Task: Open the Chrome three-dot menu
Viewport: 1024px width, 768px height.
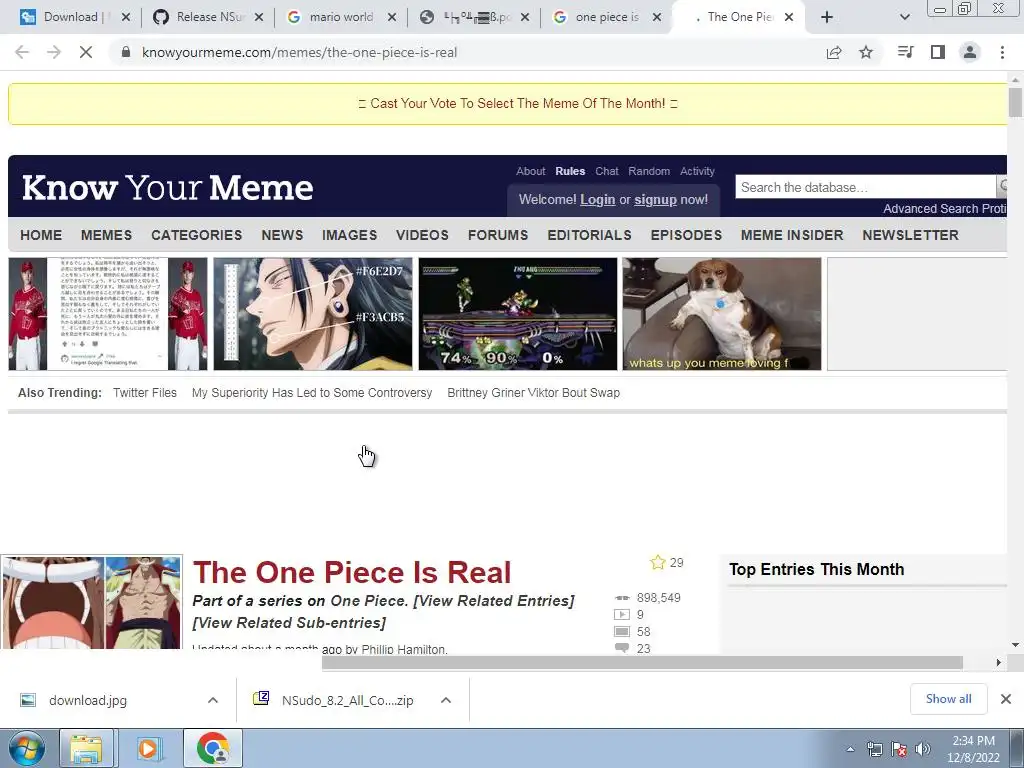Action: click(1002, 52)
